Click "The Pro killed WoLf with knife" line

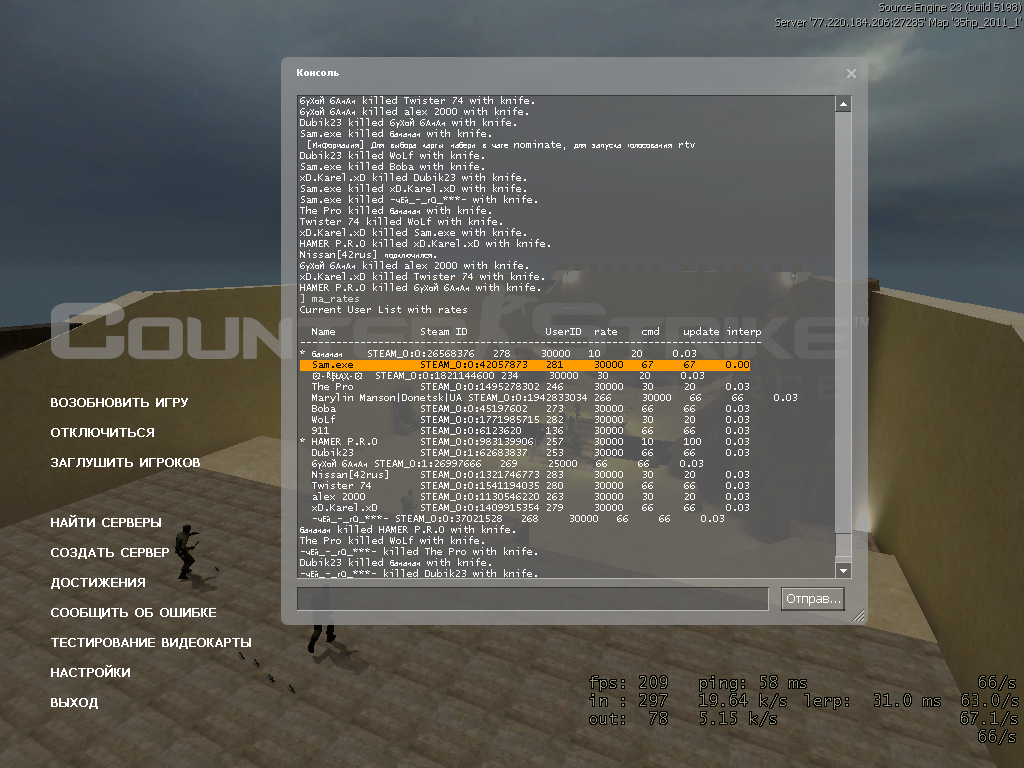[392, 541]
